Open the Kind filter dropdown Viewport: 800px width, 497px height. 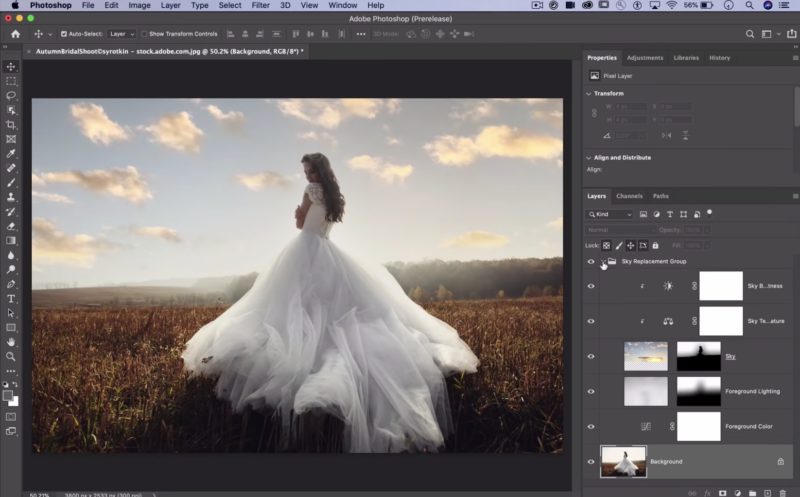pos(610,214)
